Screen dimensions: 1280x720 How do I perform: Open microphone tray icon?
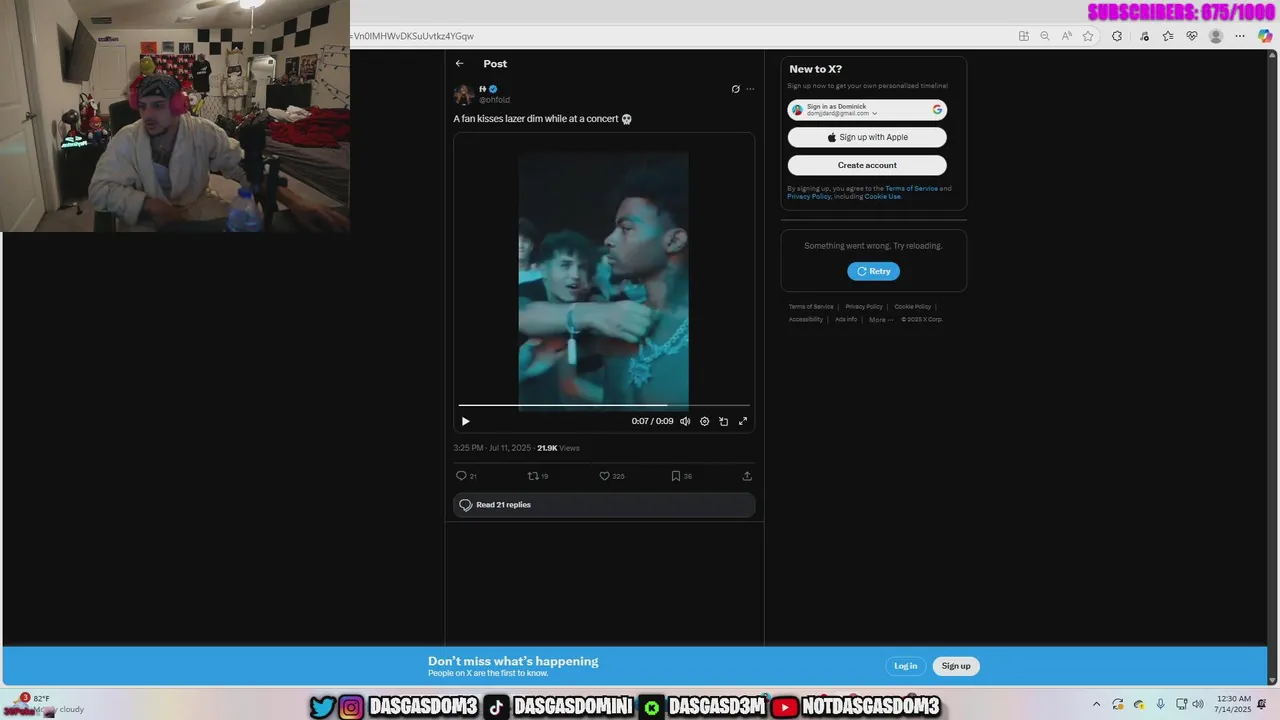(1160, 704)
